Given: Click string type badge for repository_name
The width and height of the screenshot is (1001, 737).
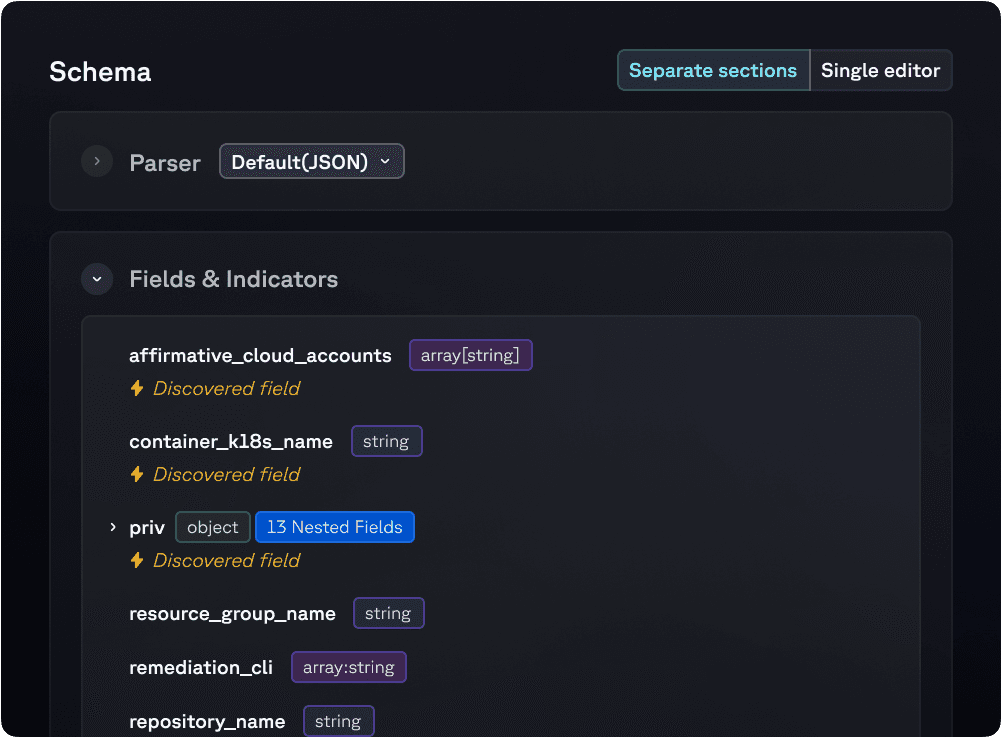Looking at the screenshot, I should coord(338,722).
